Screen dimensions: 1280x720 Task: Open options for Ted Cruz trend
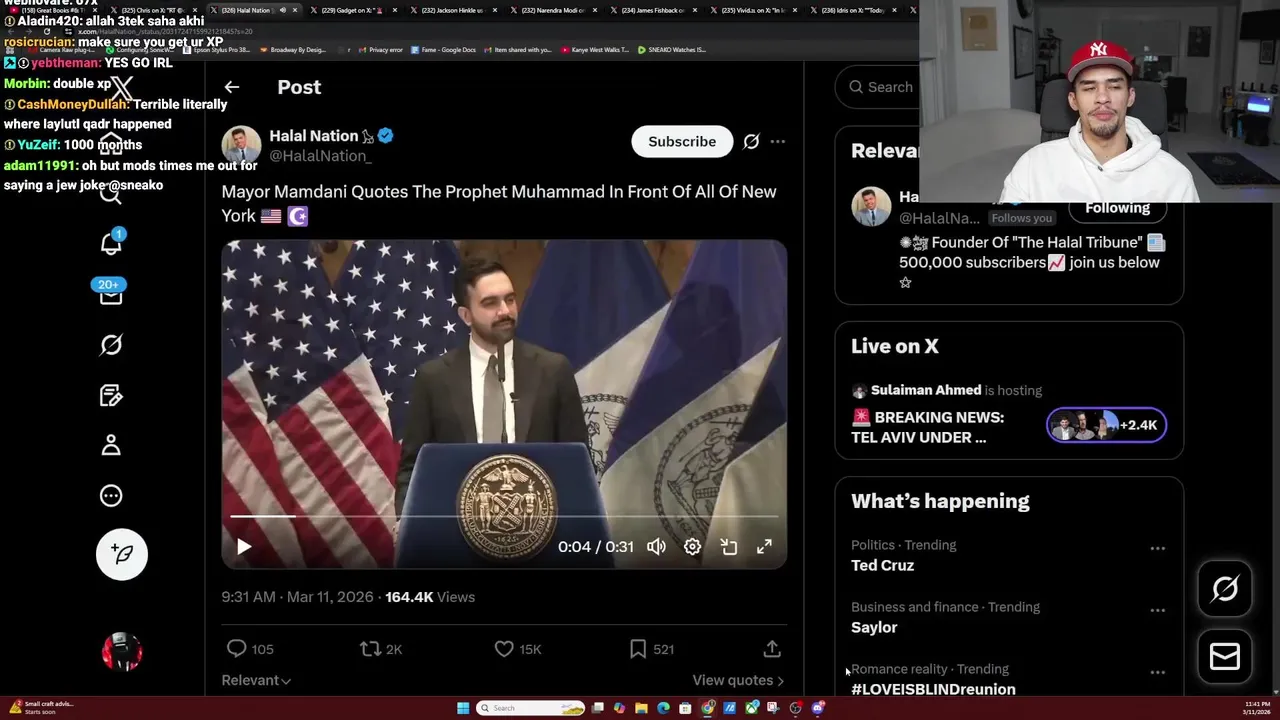point(1157,548)
